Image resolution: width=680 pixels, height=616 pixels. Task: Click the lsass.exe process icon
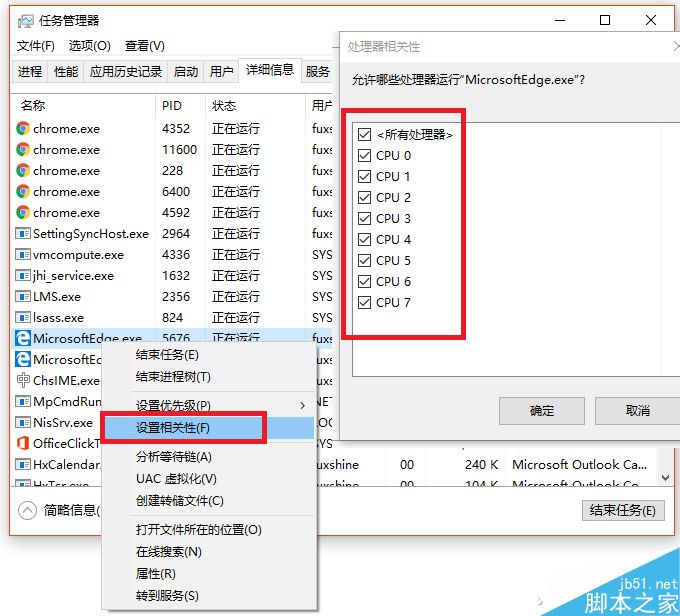coord(23,317)
